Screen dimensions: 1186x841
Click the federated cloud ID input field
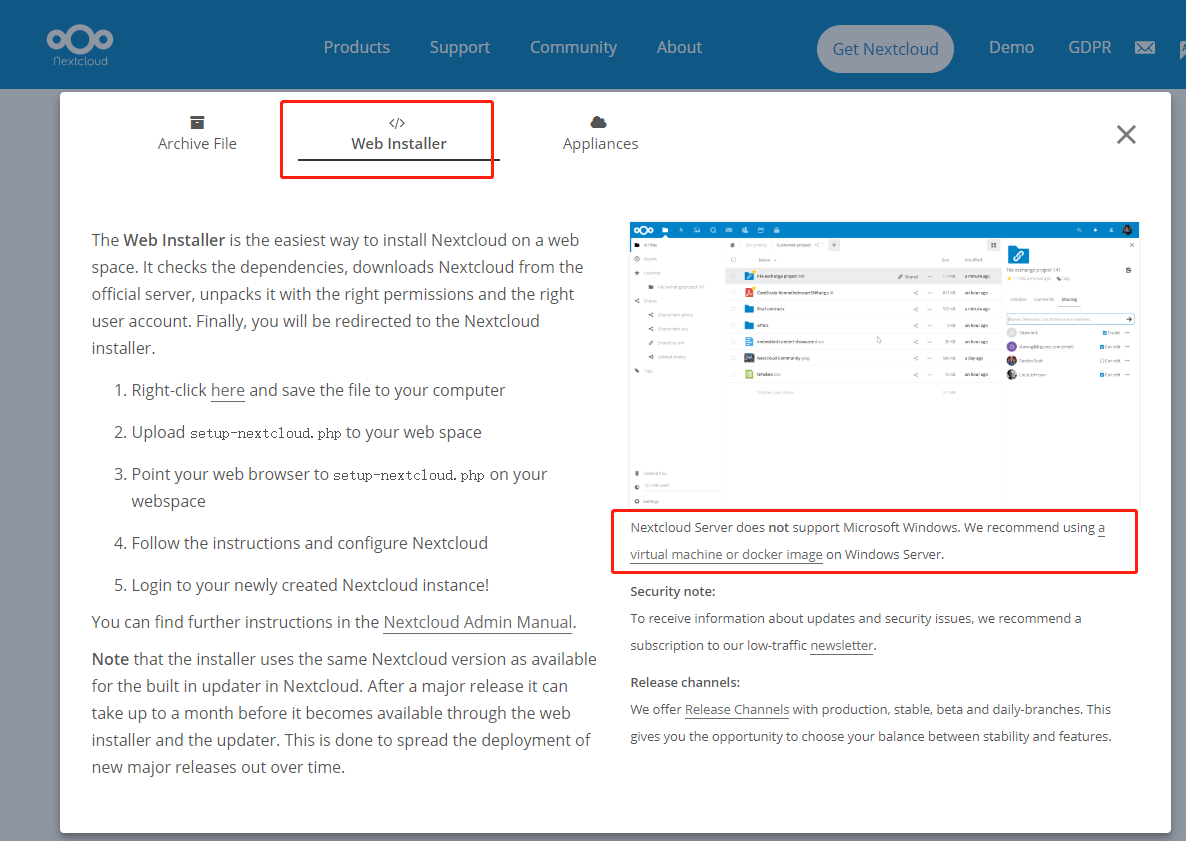click(1069, 319)
